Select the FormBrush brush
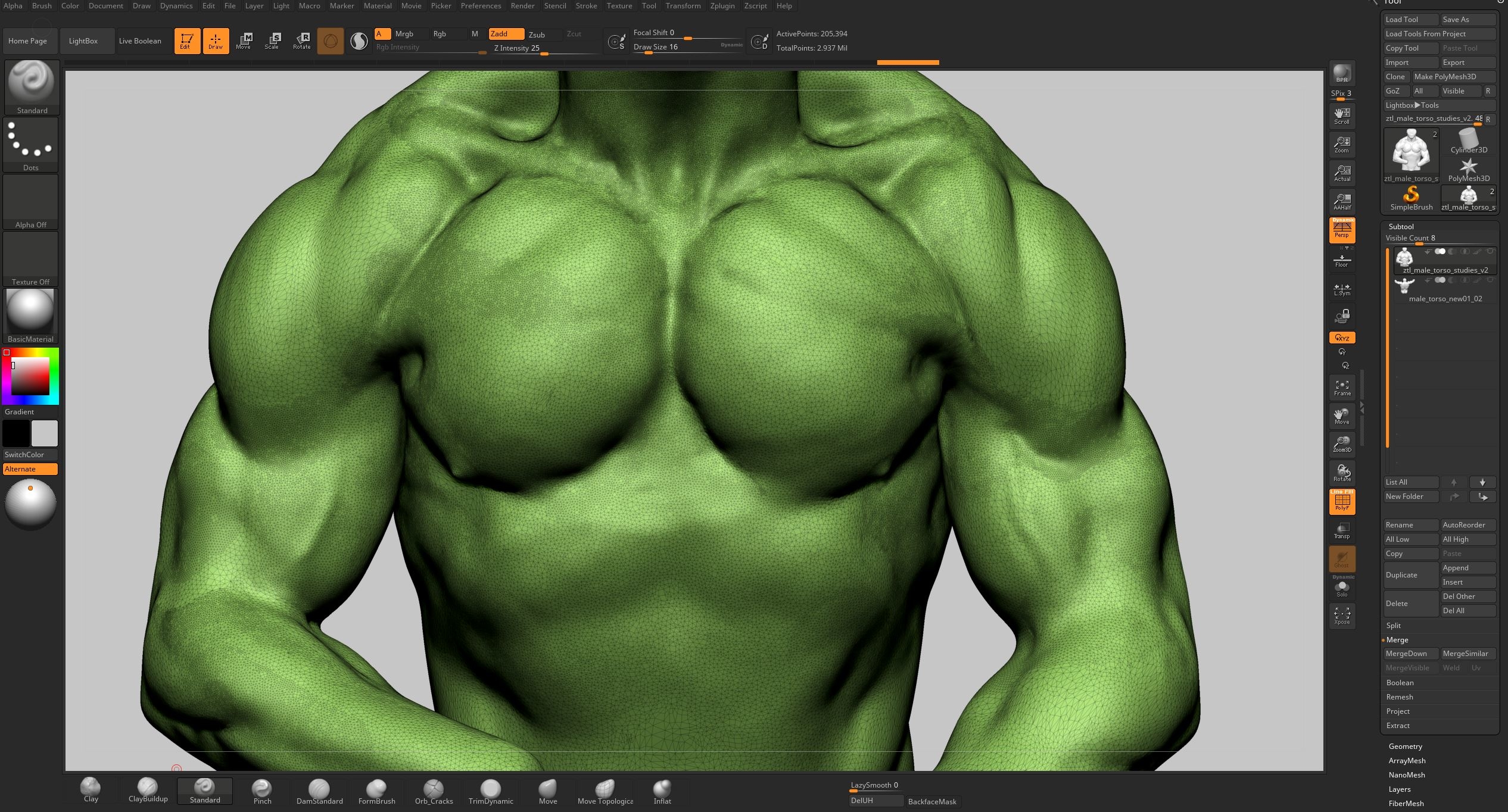Screen dimensions: 1508x812 pyautogui.click(x=376, y=791)
